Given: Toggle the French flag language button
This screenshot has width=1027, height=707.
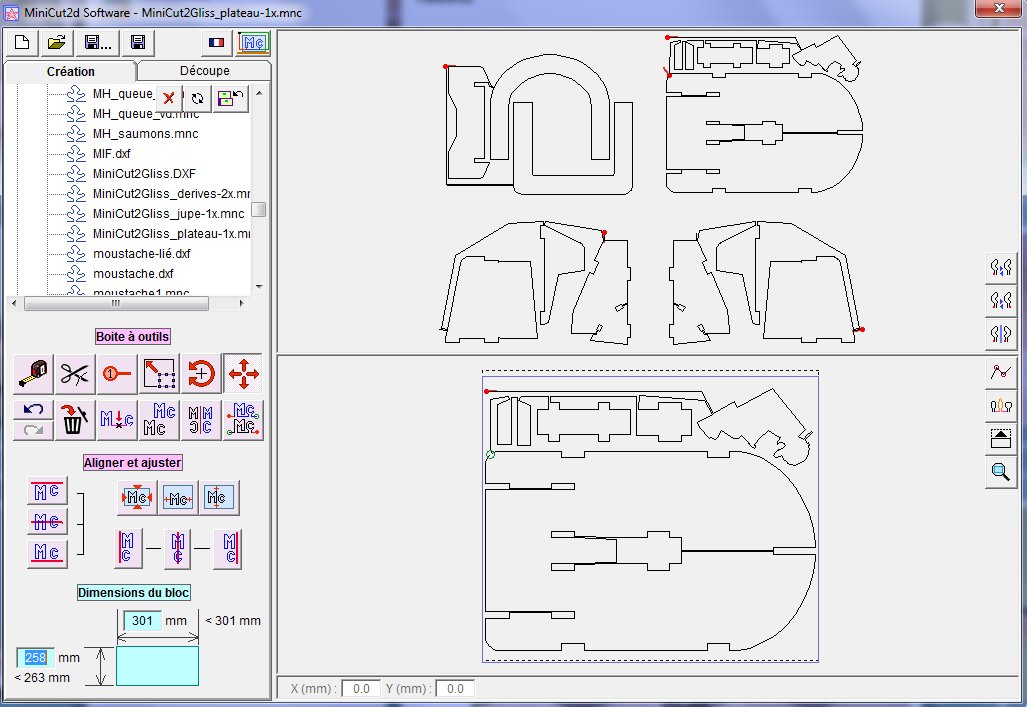Looking at the screenshot, I should pos(216,43).
